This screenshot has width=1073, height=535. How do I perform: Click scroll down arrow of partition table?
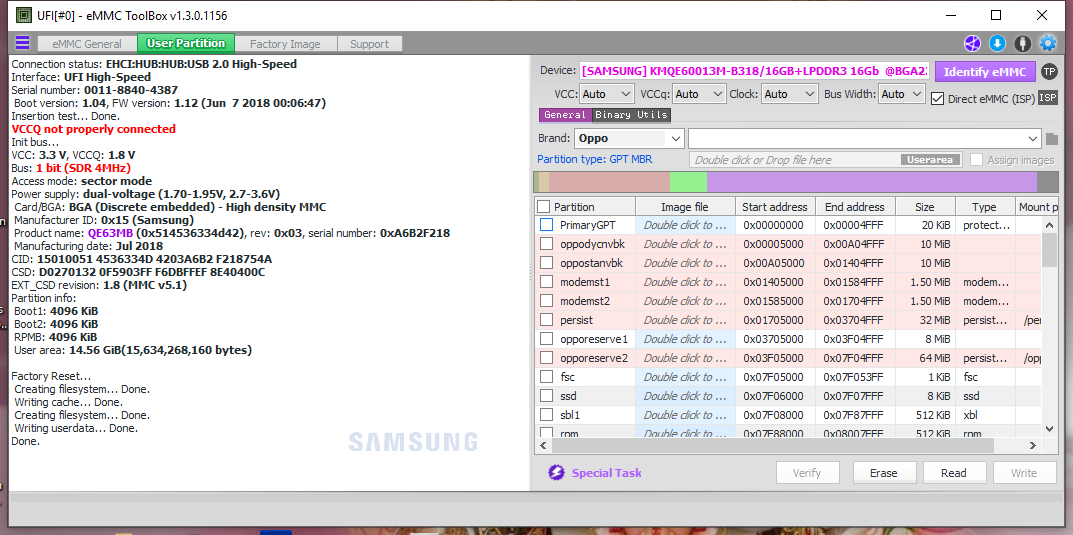1049,428
